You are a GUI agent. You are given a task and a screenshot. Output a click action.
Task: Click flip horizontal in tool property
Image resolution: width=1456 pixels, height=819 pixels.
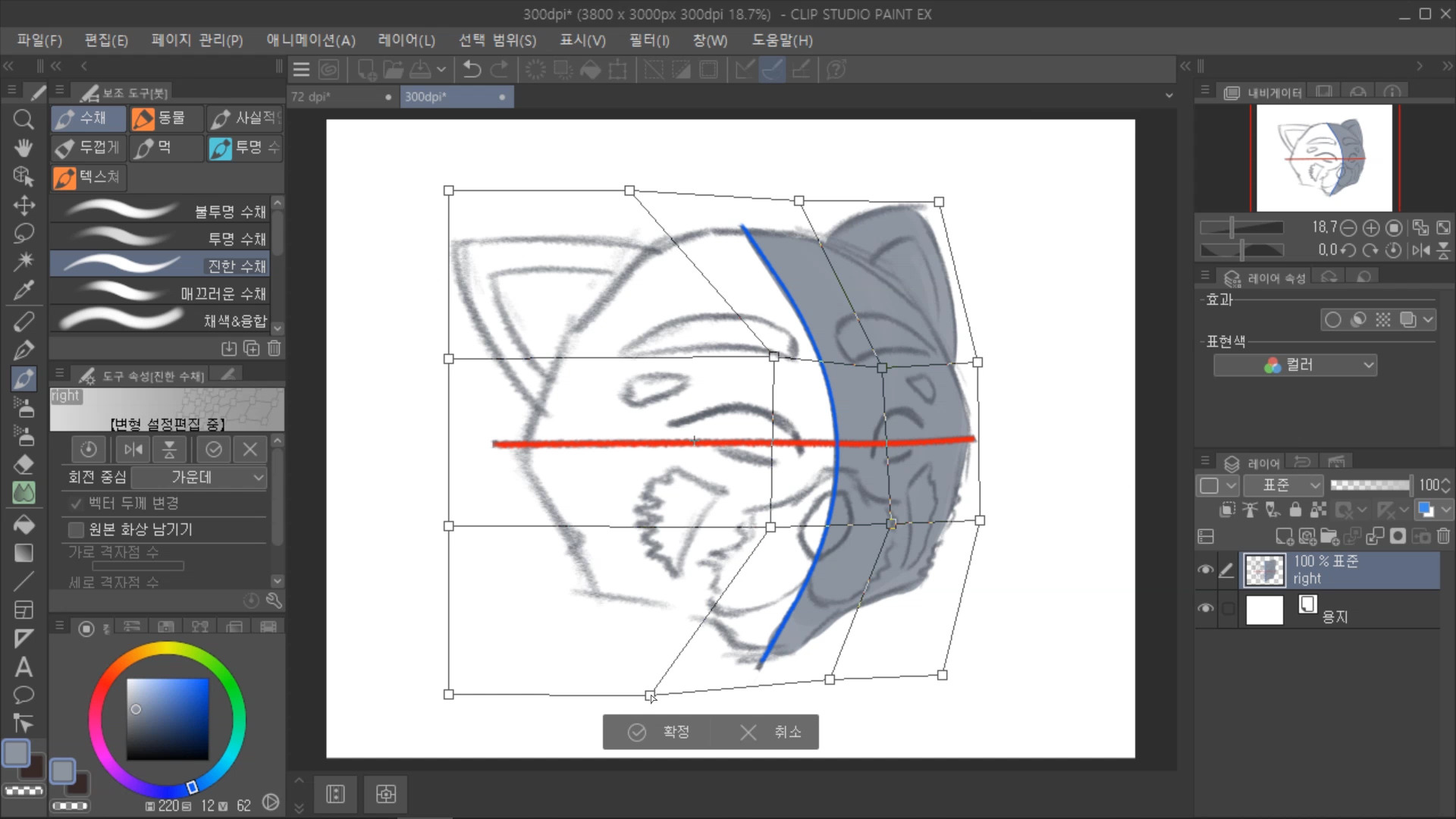tap(133, 450)
